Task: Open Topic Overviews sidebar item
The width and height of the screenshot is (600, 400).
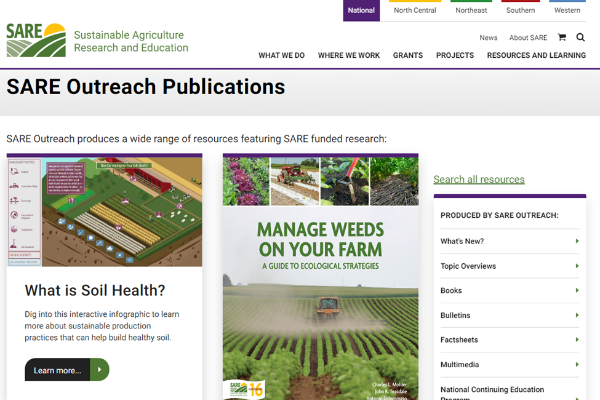Action: click(x=509, y=266)
